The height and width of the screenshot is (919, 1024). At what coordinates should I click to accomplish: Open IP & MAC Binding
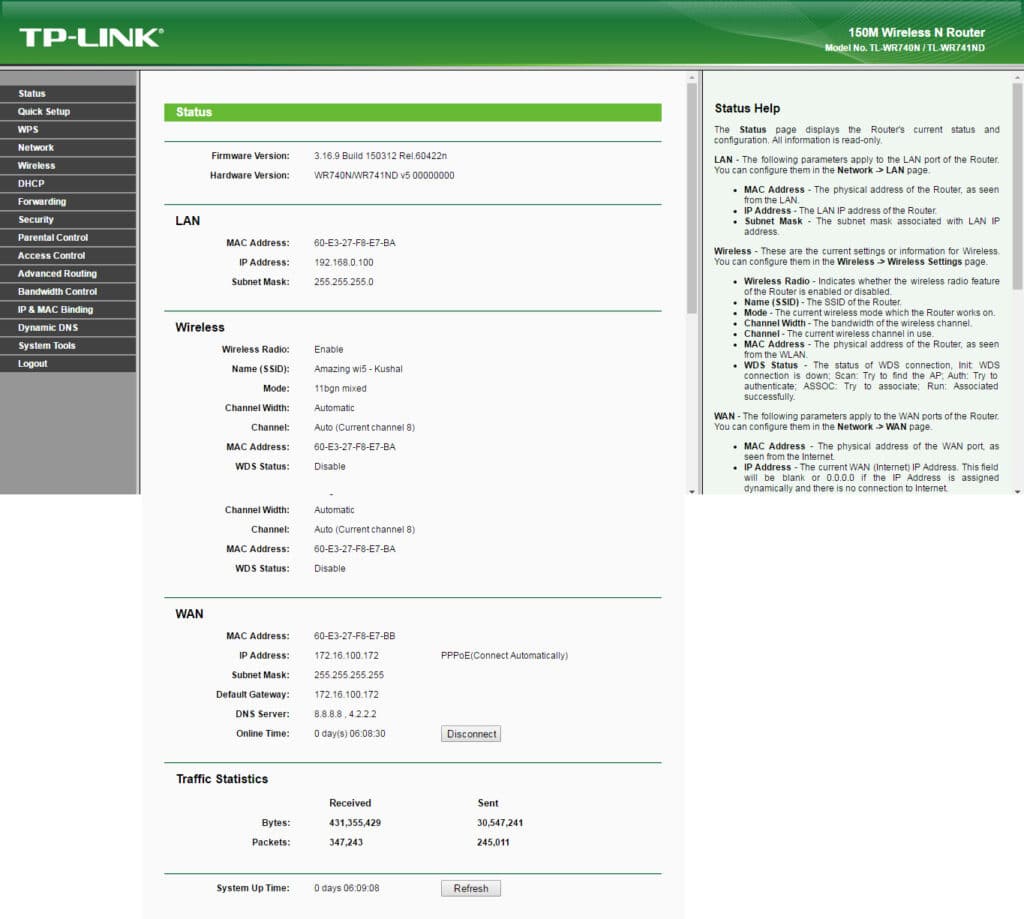[x=68, y=309]
